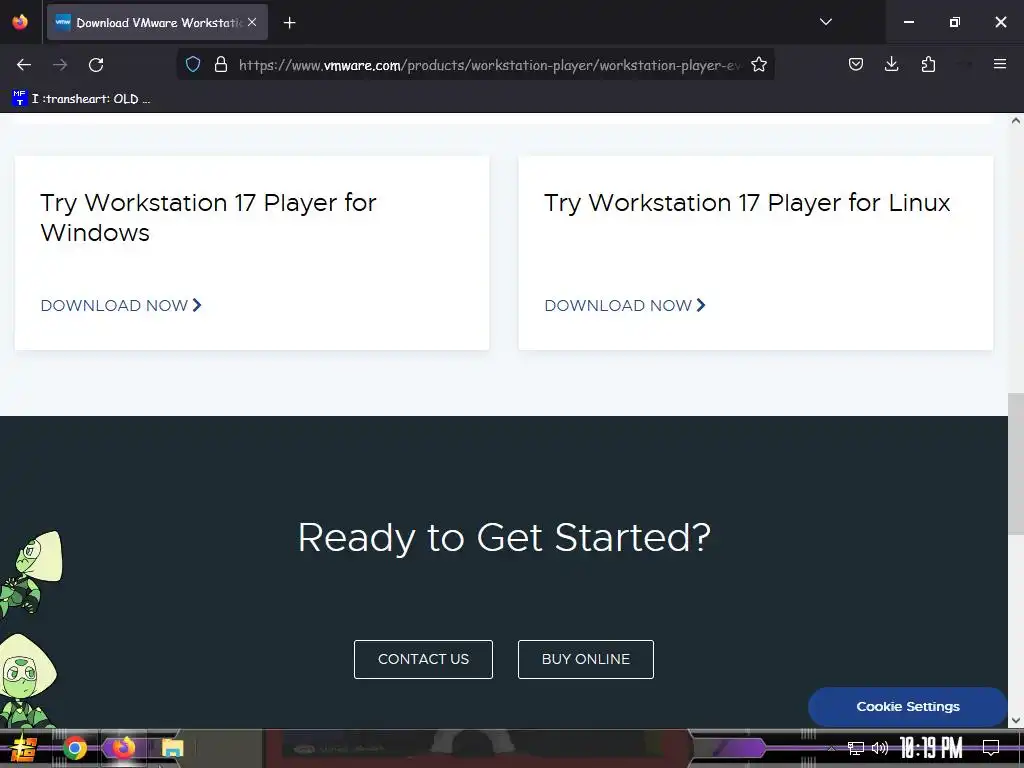Download Workstation 17 Player for Linux
The height and width of the screenshot is (768, 1024).
point(625,305)
